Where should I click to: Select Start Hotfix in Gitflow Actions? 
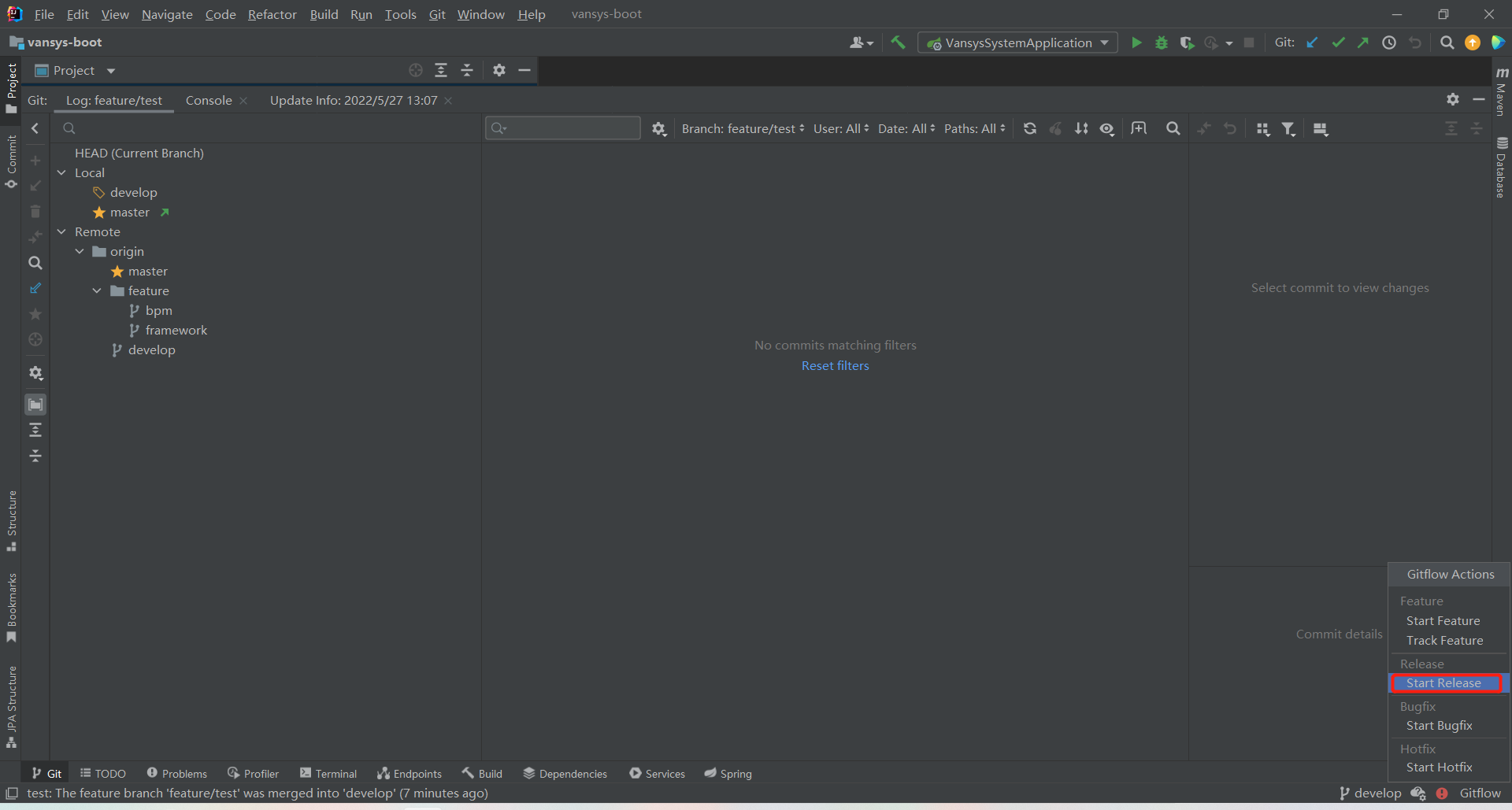(1439, 767)
